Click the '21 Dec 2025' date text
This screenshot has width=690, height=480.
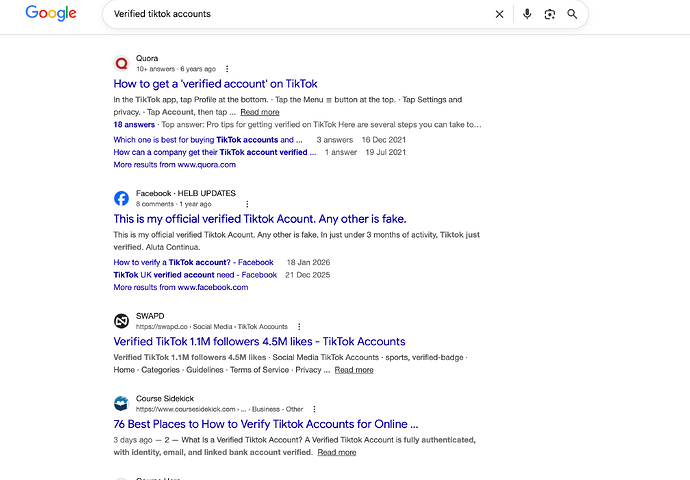pyautogui.click(x=308, y=275)
